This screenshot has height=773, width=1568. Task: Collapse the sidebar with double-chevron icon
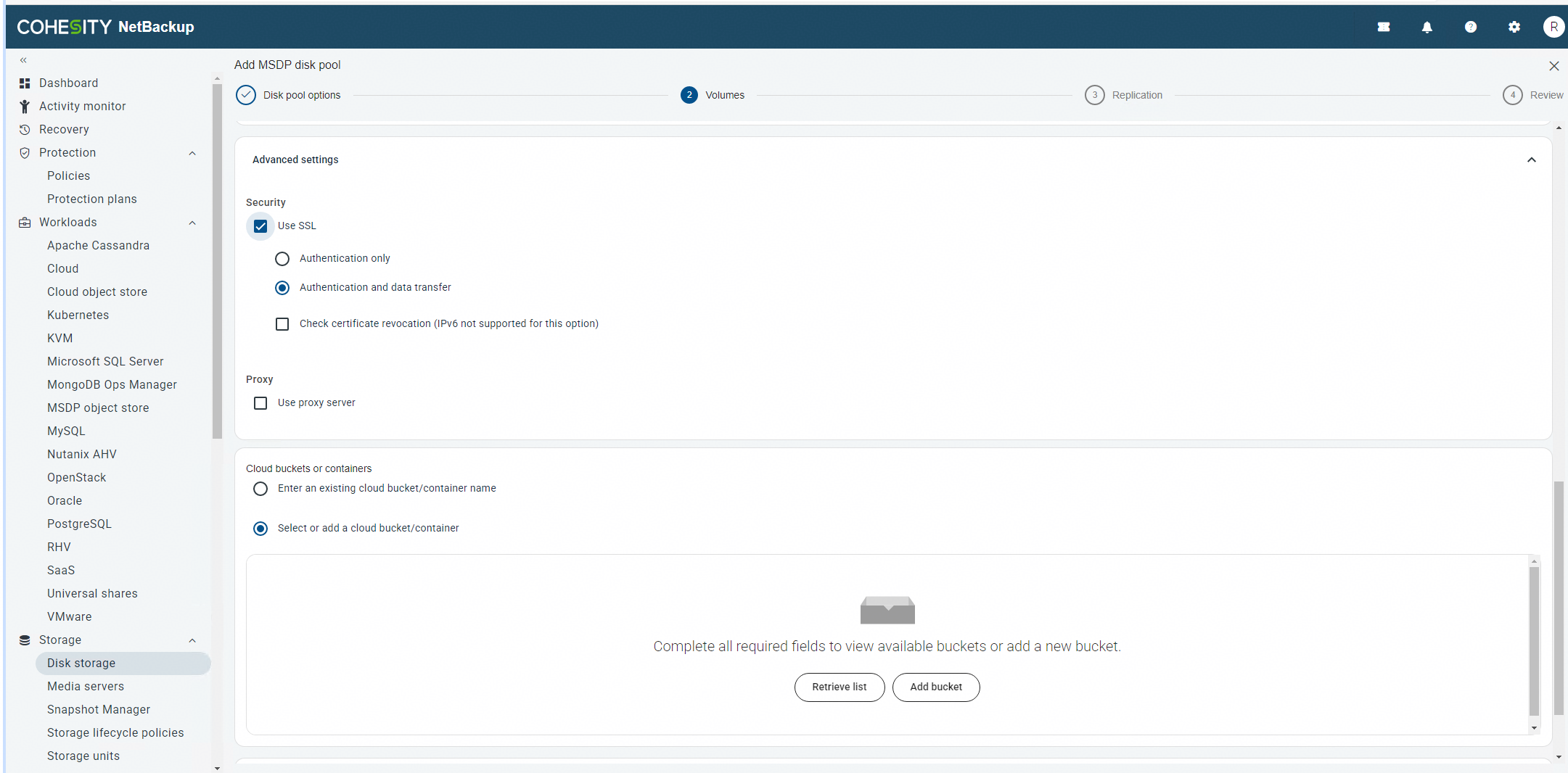(23, 60)
